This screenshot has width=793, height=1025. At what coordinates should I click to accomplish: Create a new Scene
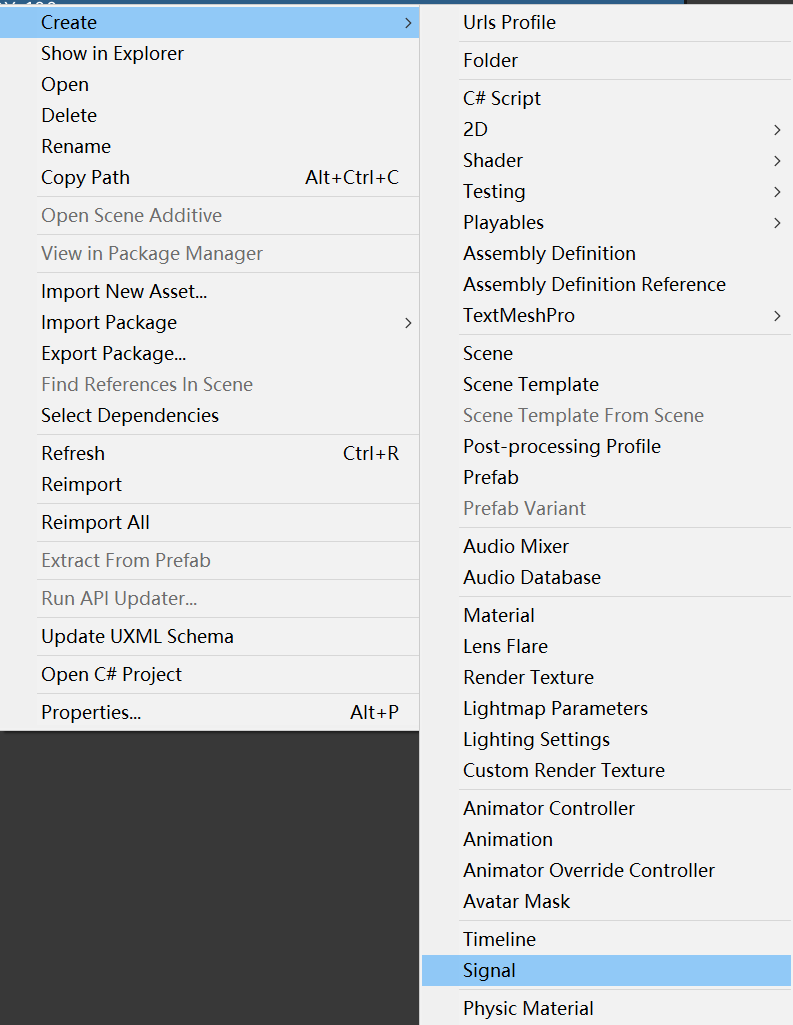click(487, 353)
